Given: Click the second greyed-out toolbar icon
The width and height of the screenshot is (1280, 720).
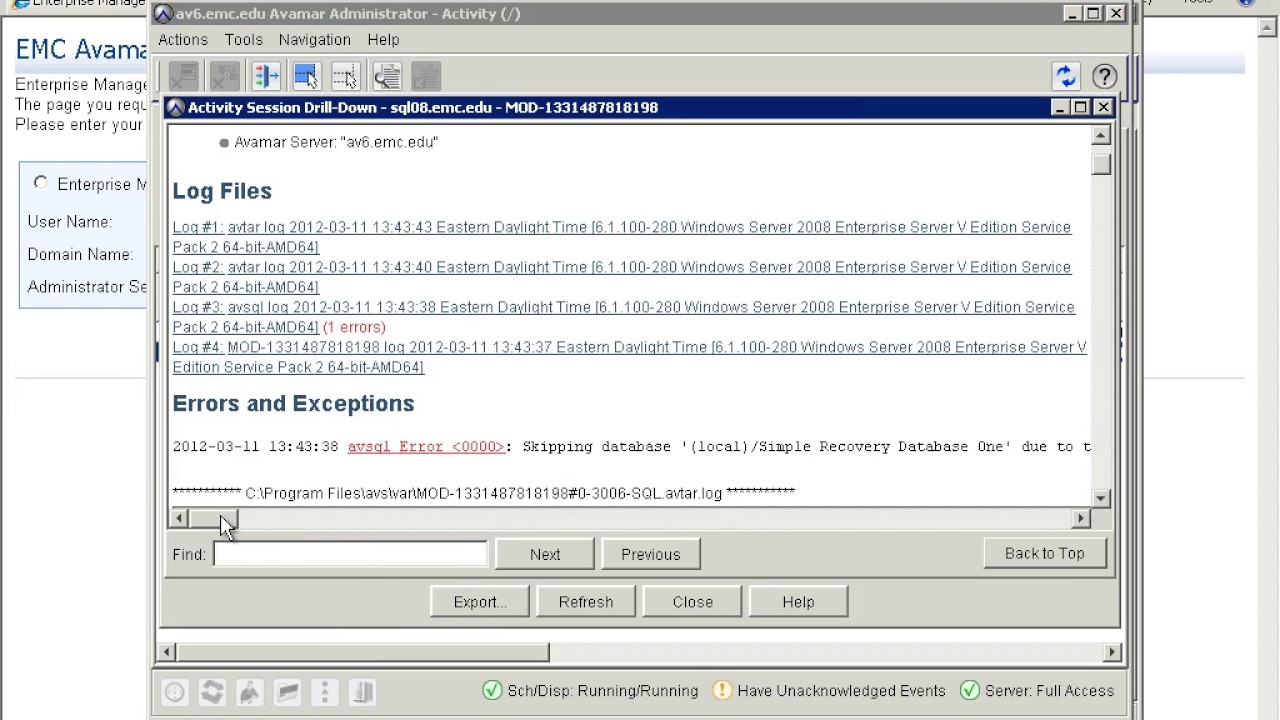Looking at the screenshot, I should [224, 76].
